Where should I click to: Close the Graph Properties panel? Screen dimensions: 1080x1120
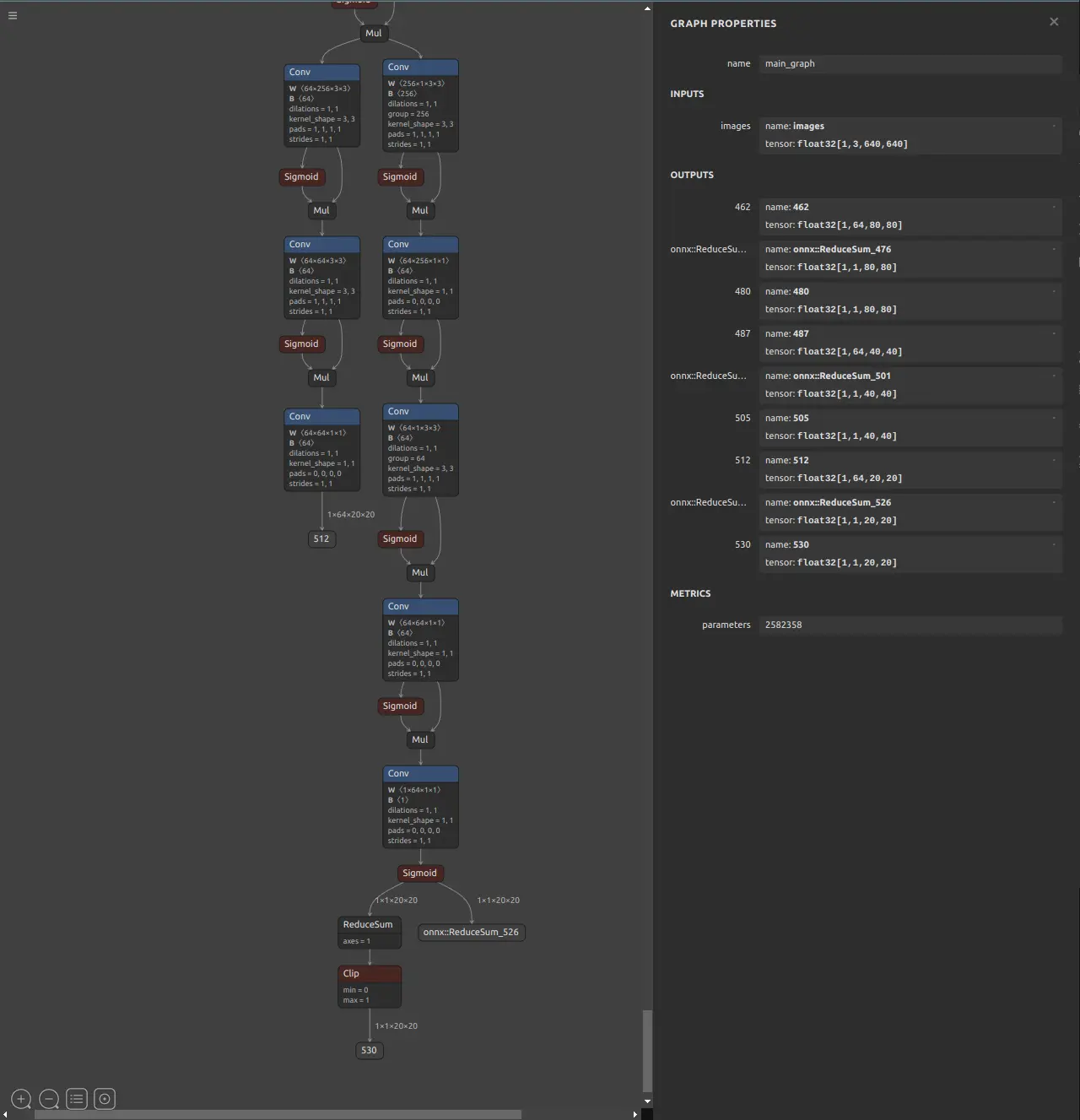tap(1054, 22)
